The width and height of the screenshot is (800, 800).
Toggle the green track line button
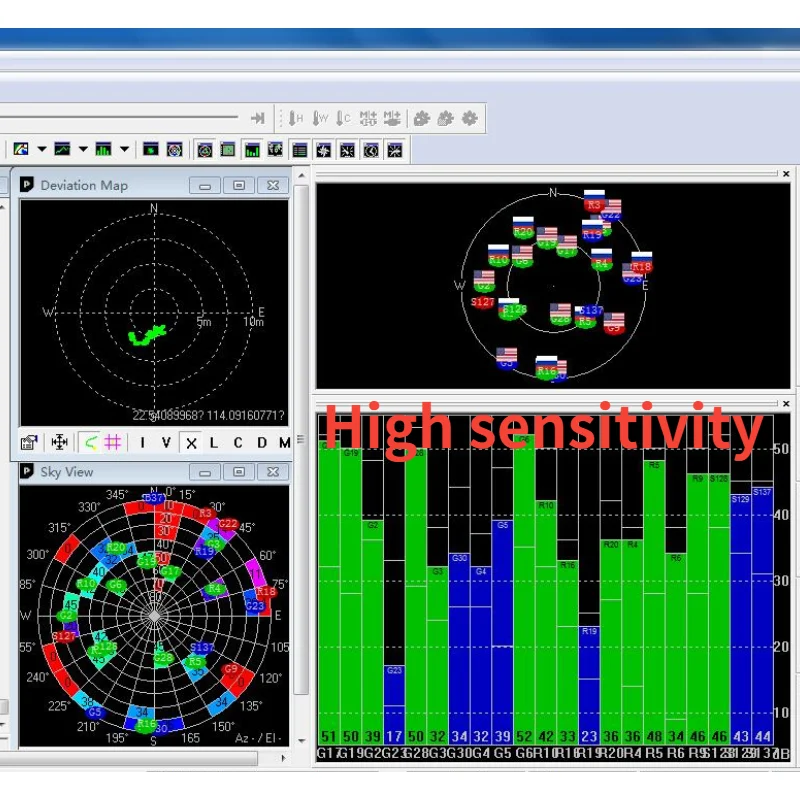click(x=90, y=442)
